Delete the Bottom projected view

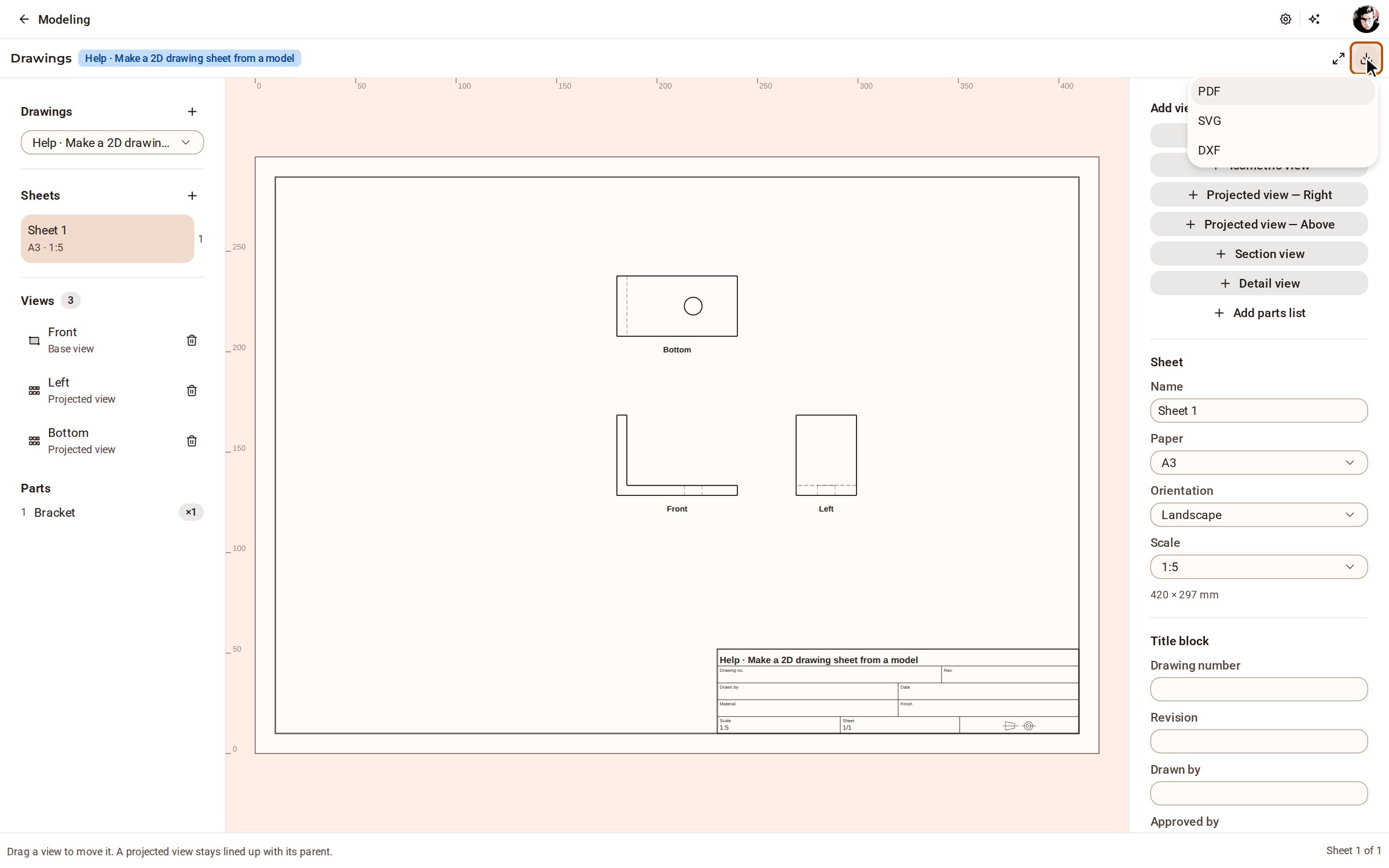tap(192, 441)
